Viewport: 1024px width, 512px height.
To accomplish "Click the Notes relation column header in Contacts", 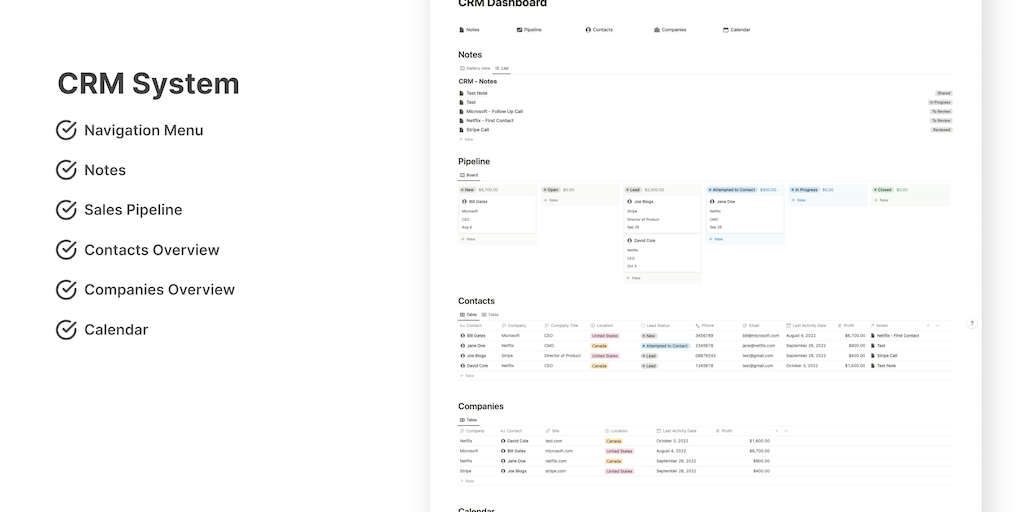I will click(878, 325).
